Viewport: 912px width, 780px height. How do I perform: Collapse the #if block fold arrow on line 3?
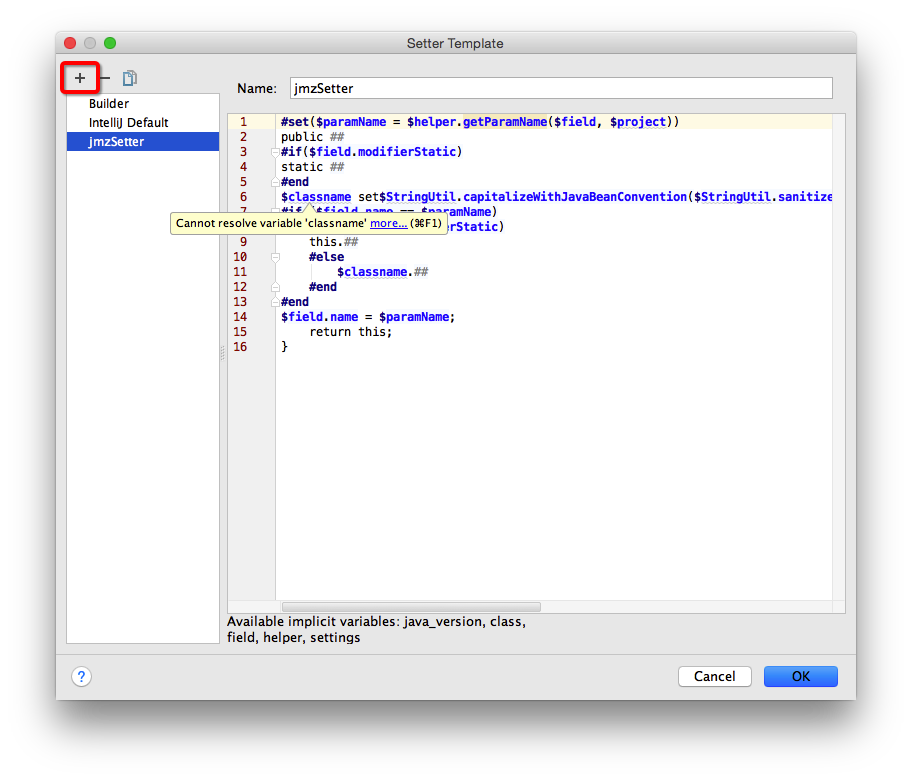[x=274, y=151]
